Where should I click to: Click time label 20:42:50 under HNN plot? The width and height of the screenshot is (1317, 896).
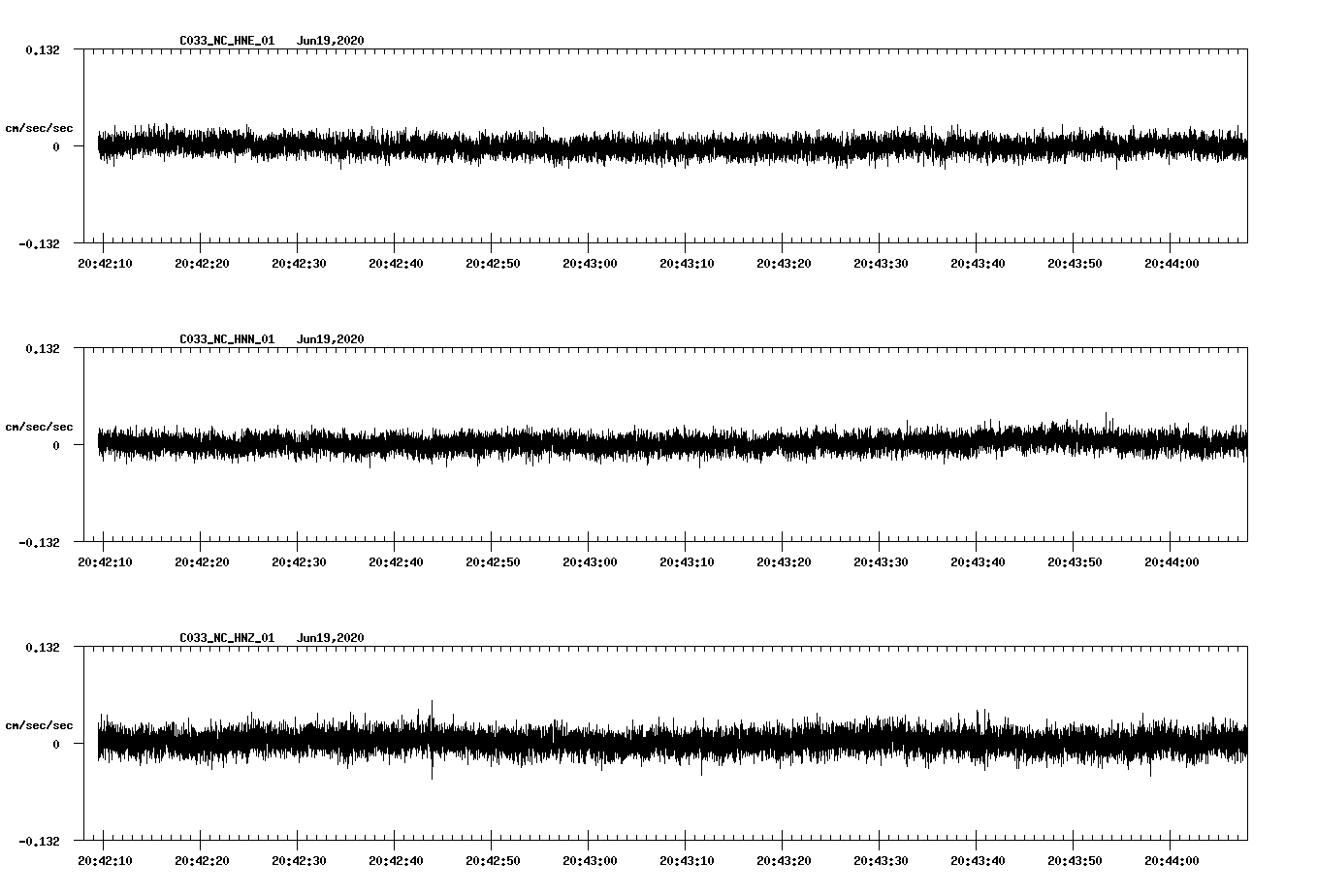point(493,562)
